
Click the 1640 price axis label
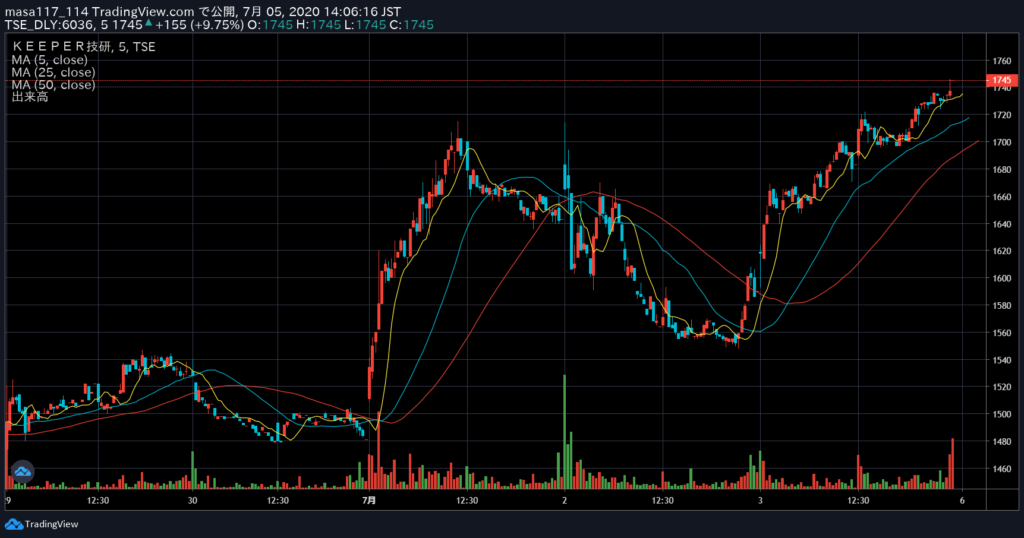(1002, 224)
